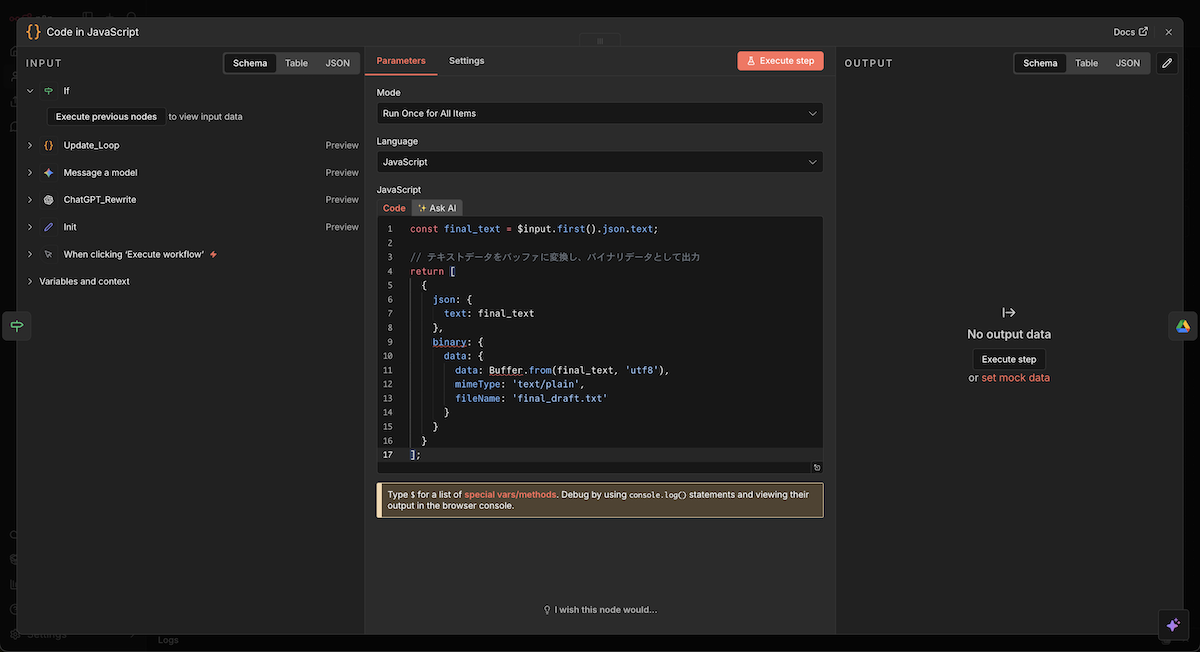Click the If node icon on left edge
This screenshot has height=652, width=1200.
click(x=17, y=326)
